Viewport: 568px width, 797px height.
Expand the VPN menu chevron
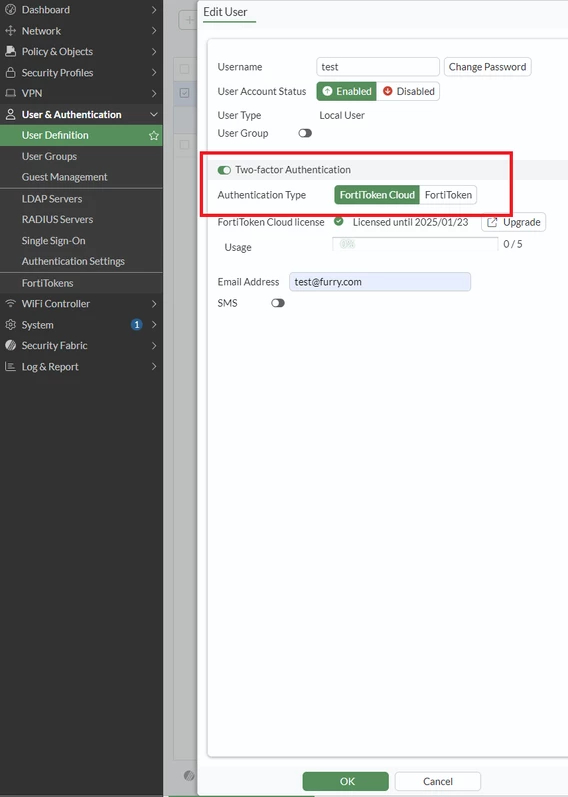pyautogui.click(x=154, y=94)
